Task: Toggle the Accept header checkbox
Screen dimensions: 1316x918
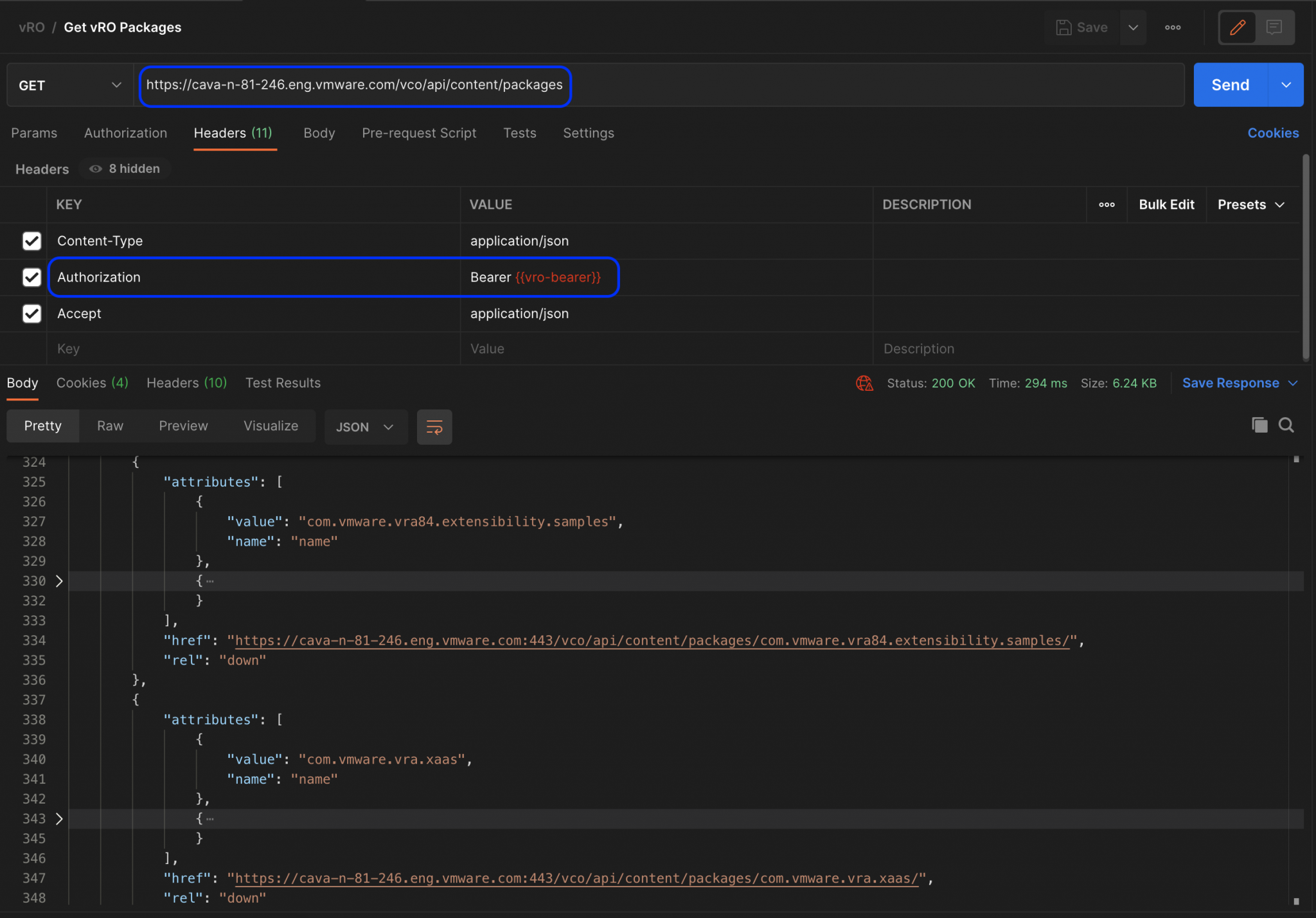Action: (31, 314)
